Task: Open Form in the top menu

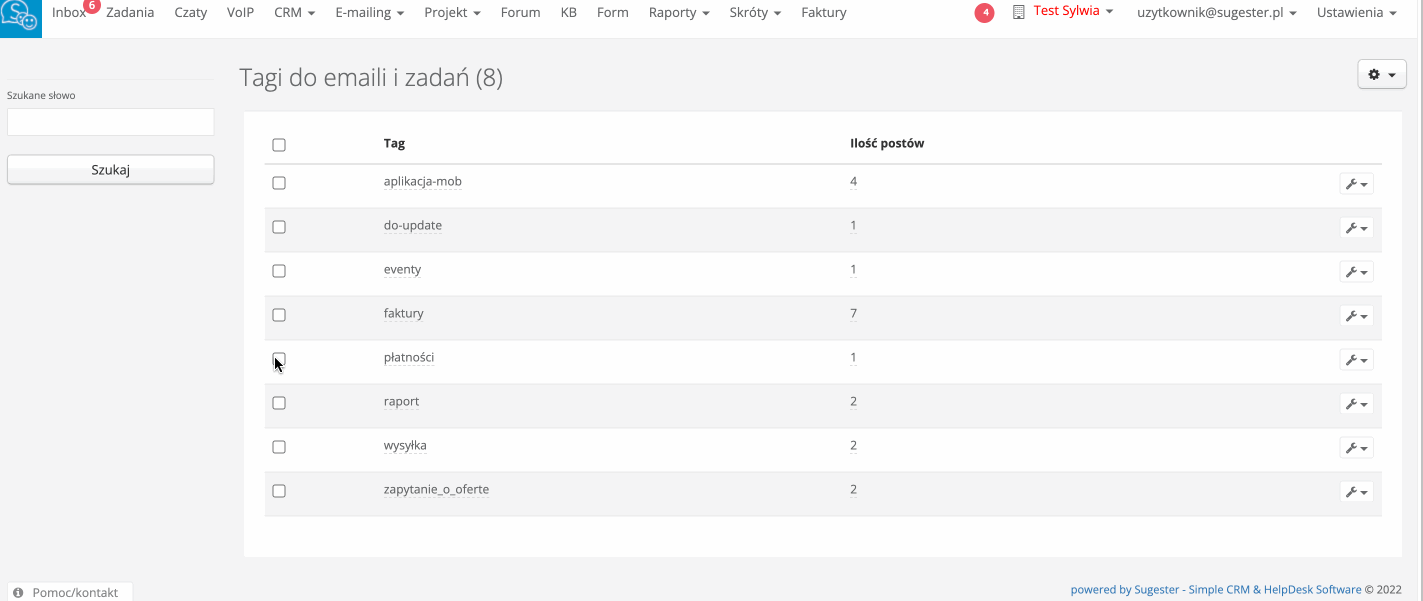Action: tap(613, 13)
